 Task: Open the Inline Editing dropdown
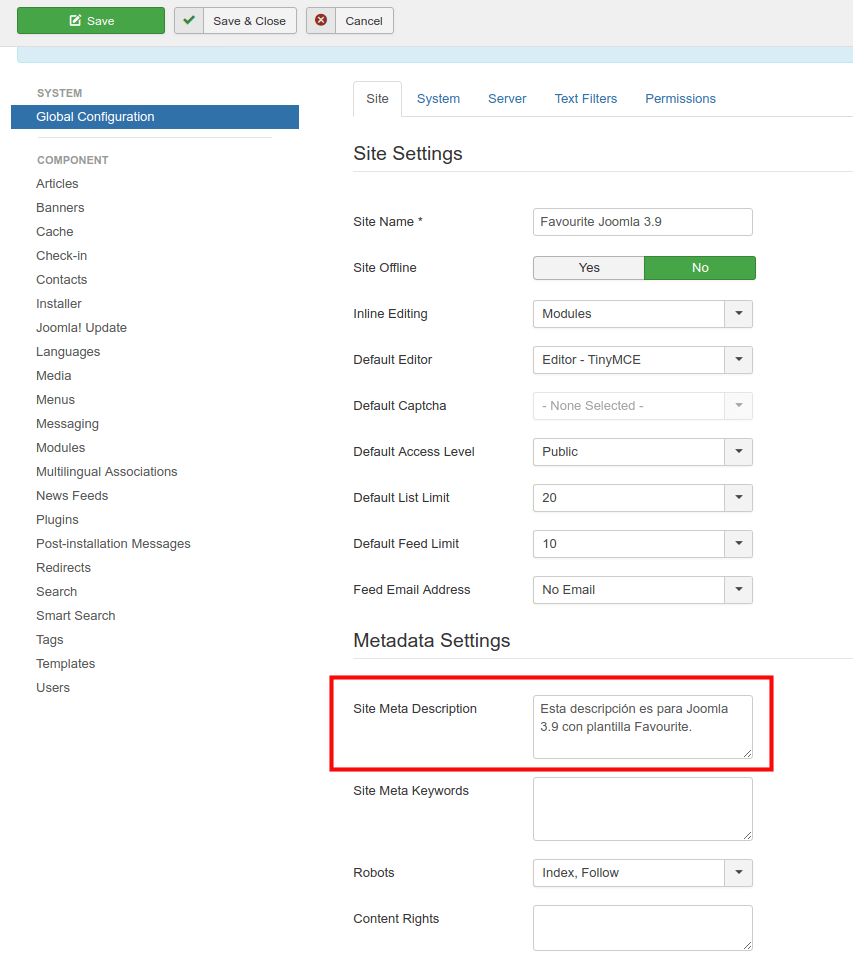tap(642, 314)
